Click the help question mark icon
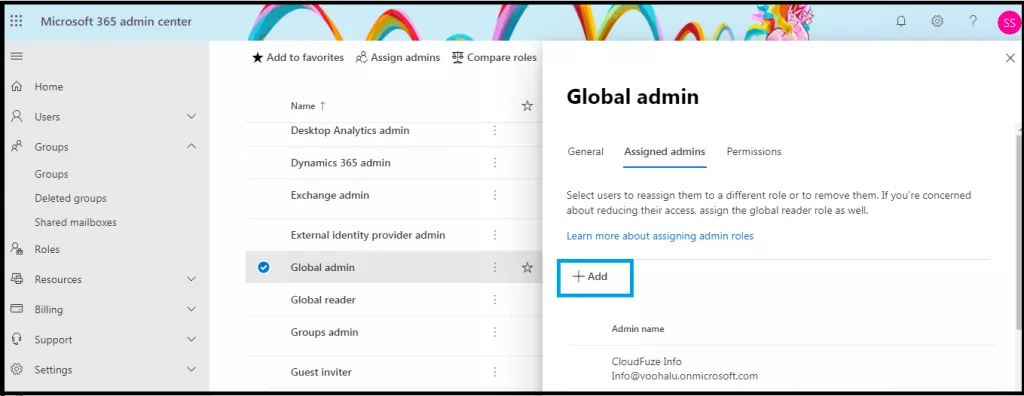Image resolution: width=1024 pixels, height=396 pixels. (973, 22)
